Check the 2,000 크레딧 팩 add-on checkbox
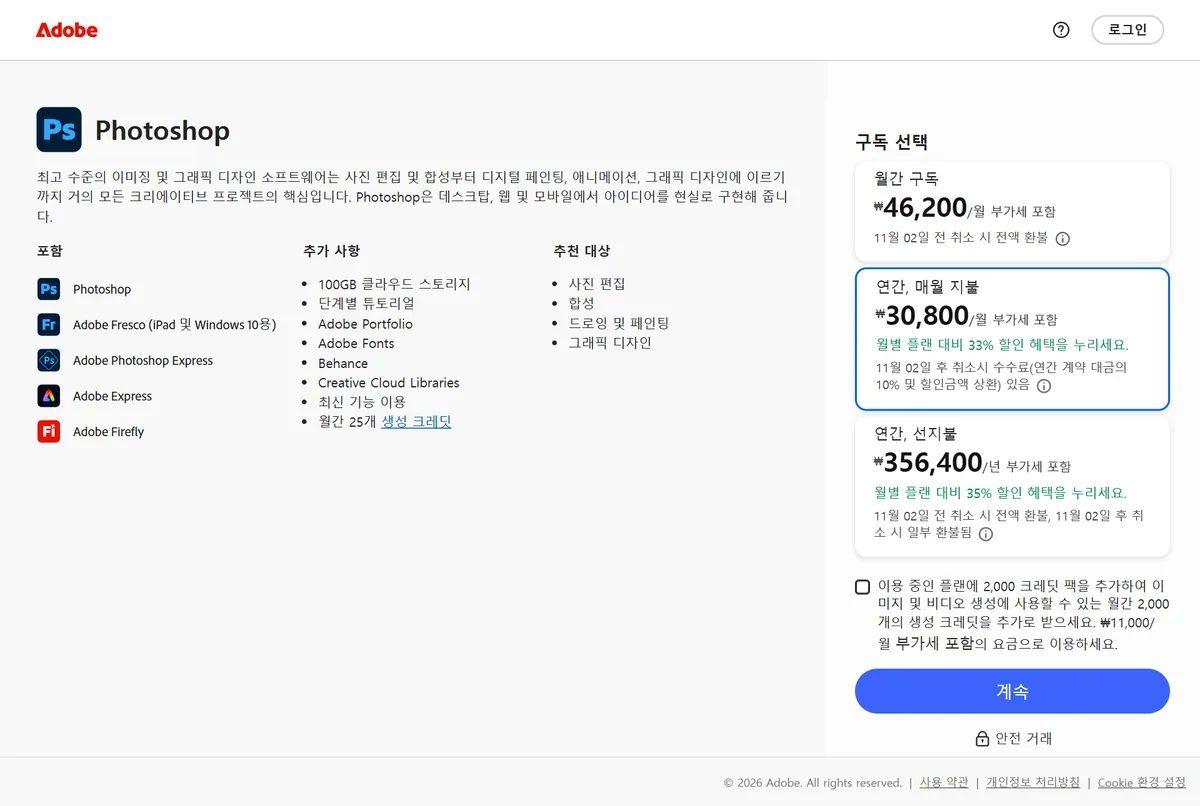 [x=863, y=587]
